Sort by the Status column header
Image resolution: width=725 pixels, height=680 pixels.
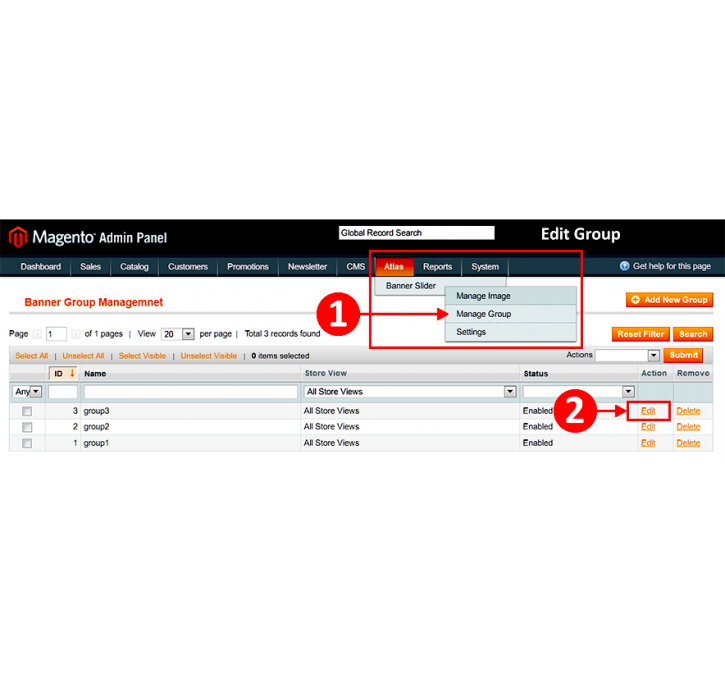coord(536,374)
